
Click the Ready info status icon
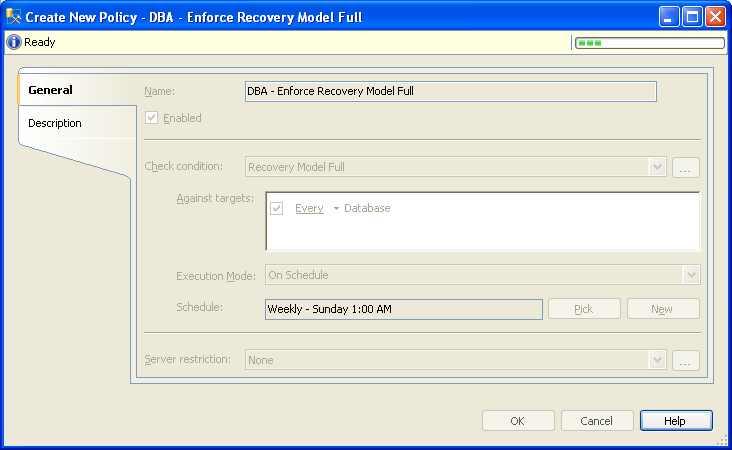(x=14, y=43)
